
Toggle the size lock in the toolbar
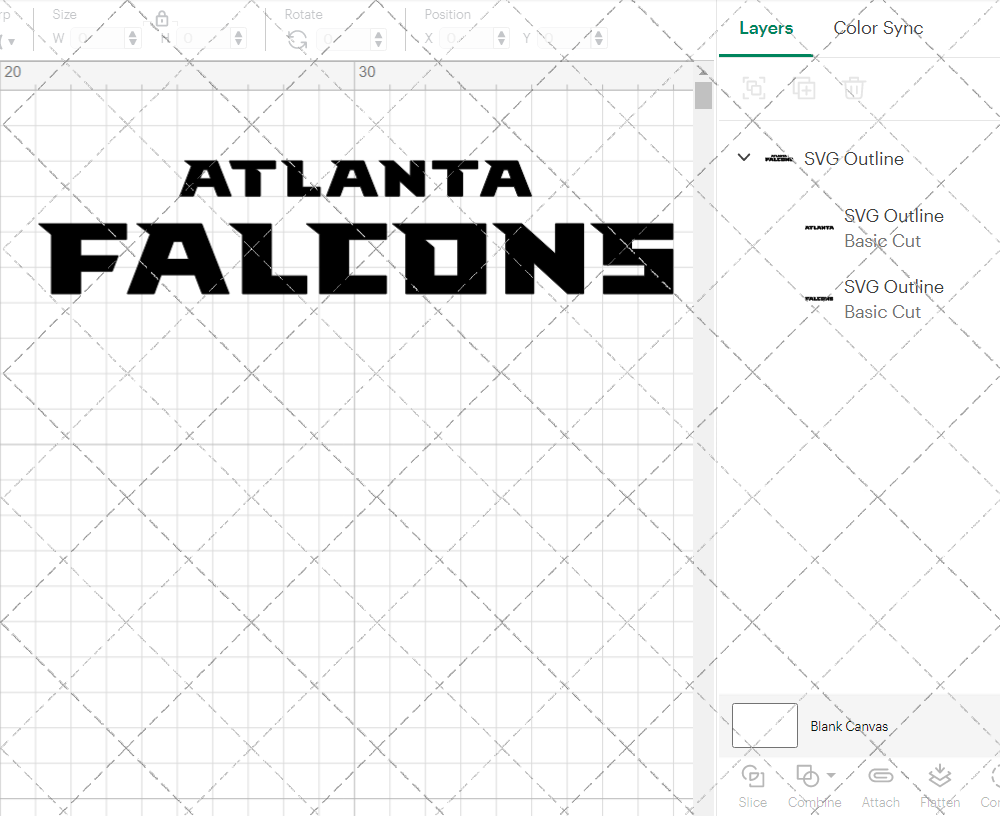pyautogui.click(x=162, y=18)
